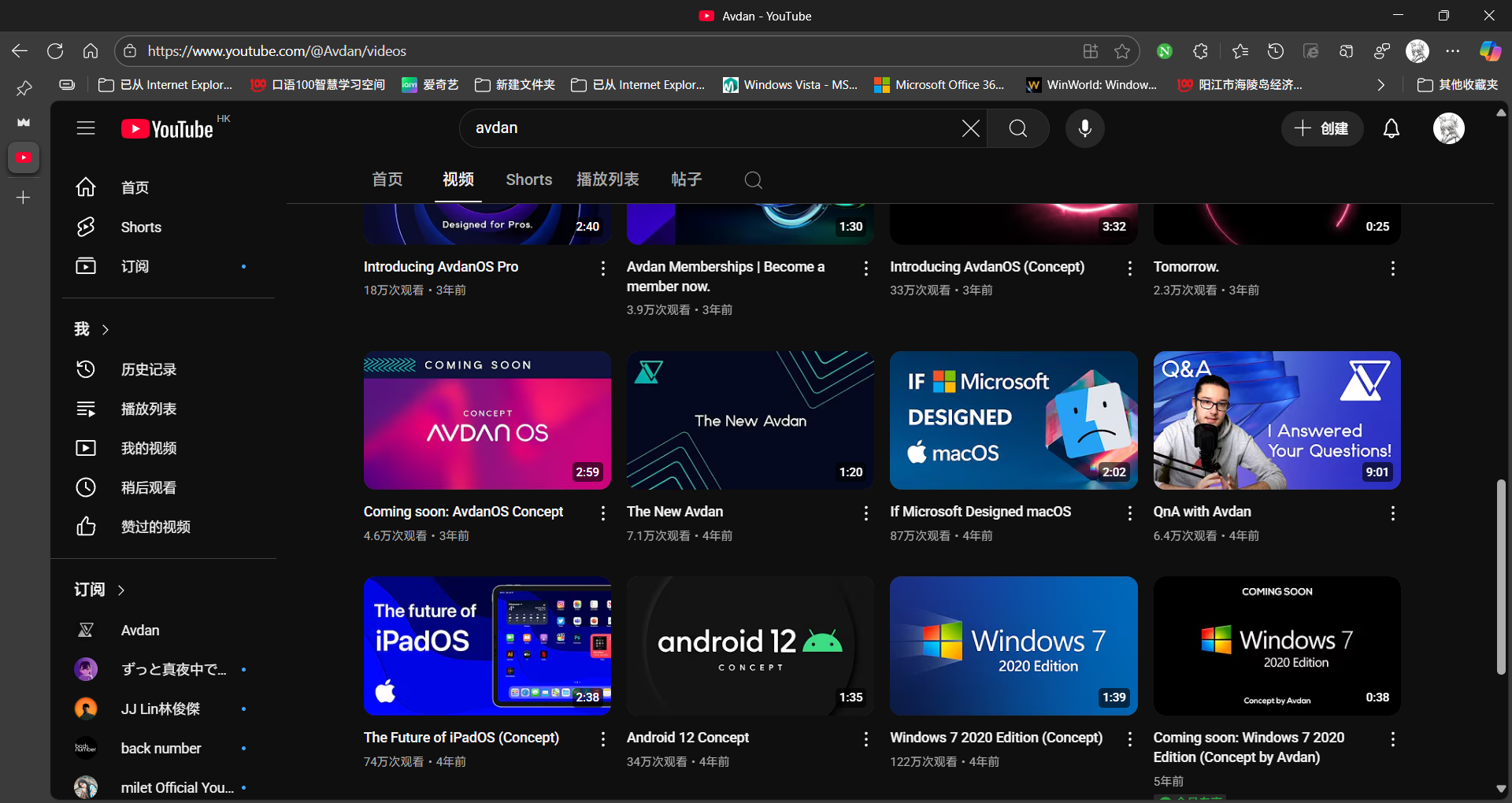1512x803 pixels.
Task: Open 稍后观看 Watch Later
Action: coord(169,487)
